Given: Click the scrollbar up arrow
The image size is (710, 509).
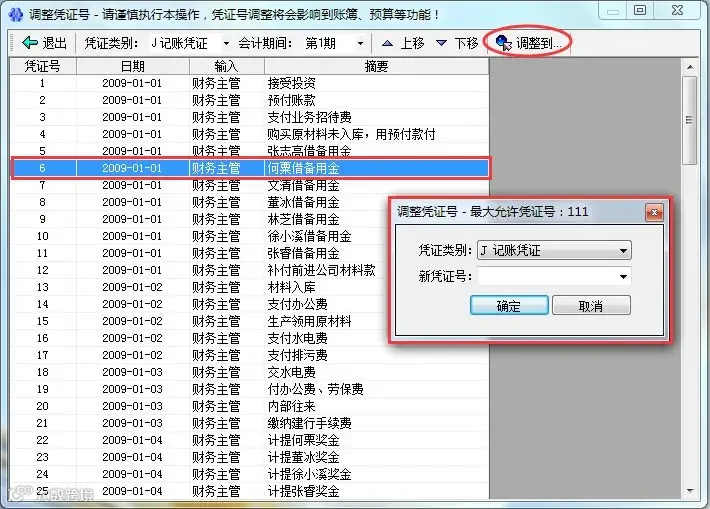Looking at the screenshot, I should 690,67.
